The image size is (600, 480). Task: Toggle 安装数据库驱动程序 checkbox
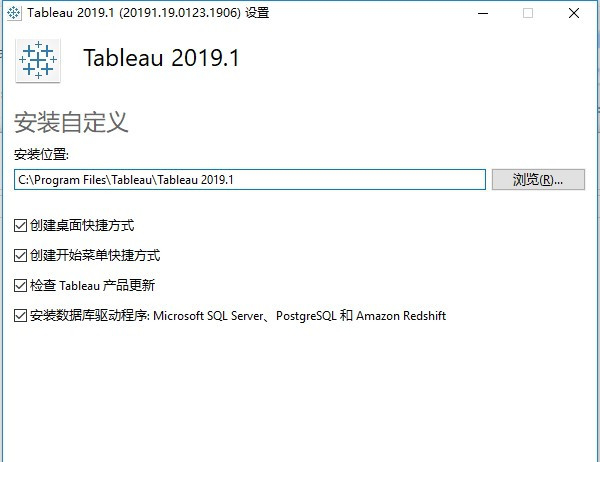[20, 316]
